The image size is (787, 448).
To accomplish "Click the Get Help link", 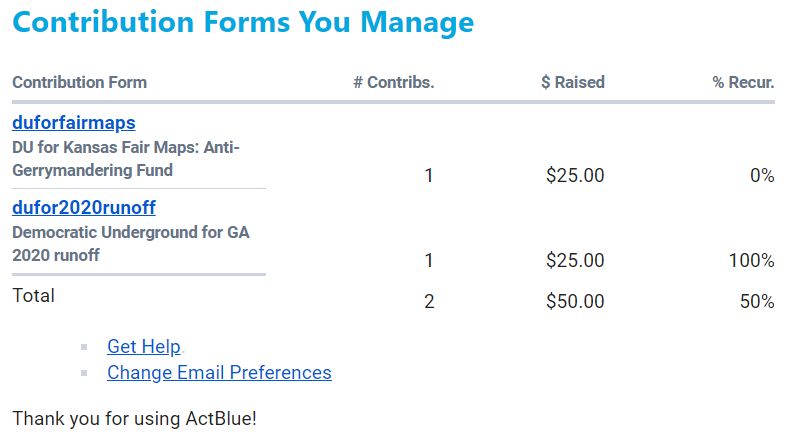I will click(143, 347).
